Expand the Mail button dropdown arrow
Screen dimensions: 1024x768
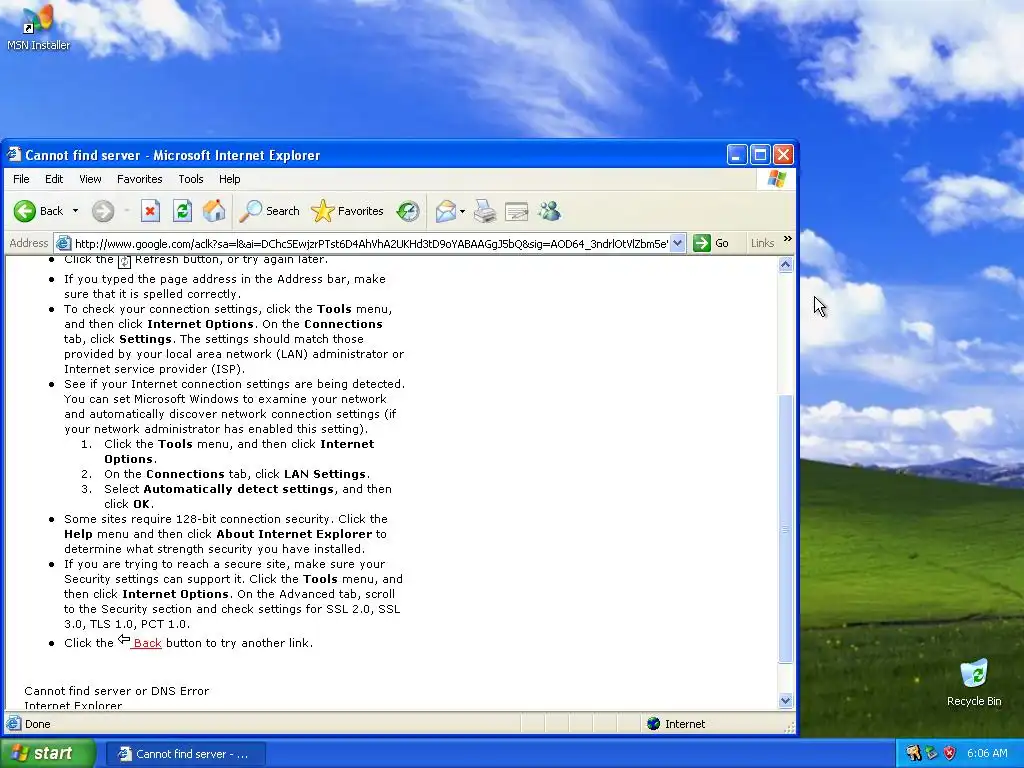tap(462, 211)
